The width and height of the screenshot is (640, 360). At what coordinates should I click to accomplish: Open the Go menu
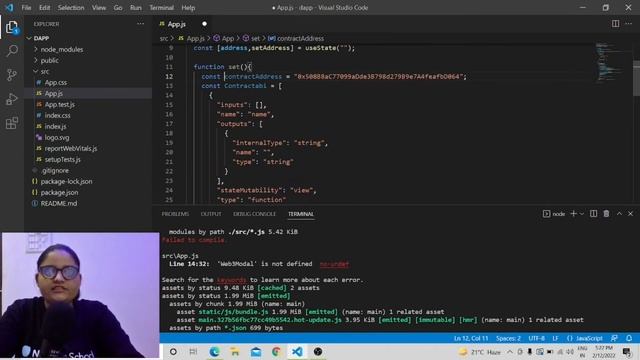click(118, 8)
